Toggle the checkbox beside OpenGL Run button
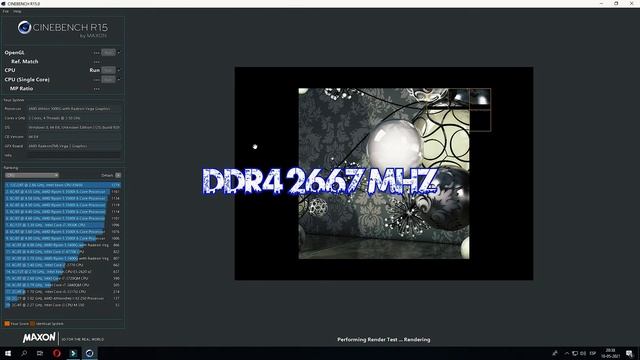The image size is (640, 360). (119, 53)
